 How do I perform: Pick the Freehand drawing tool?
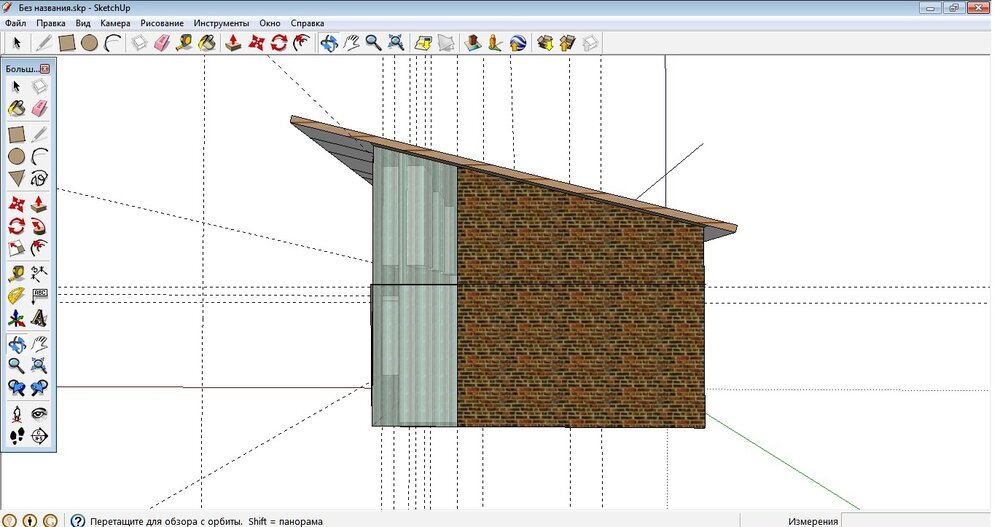pos(39,179)
